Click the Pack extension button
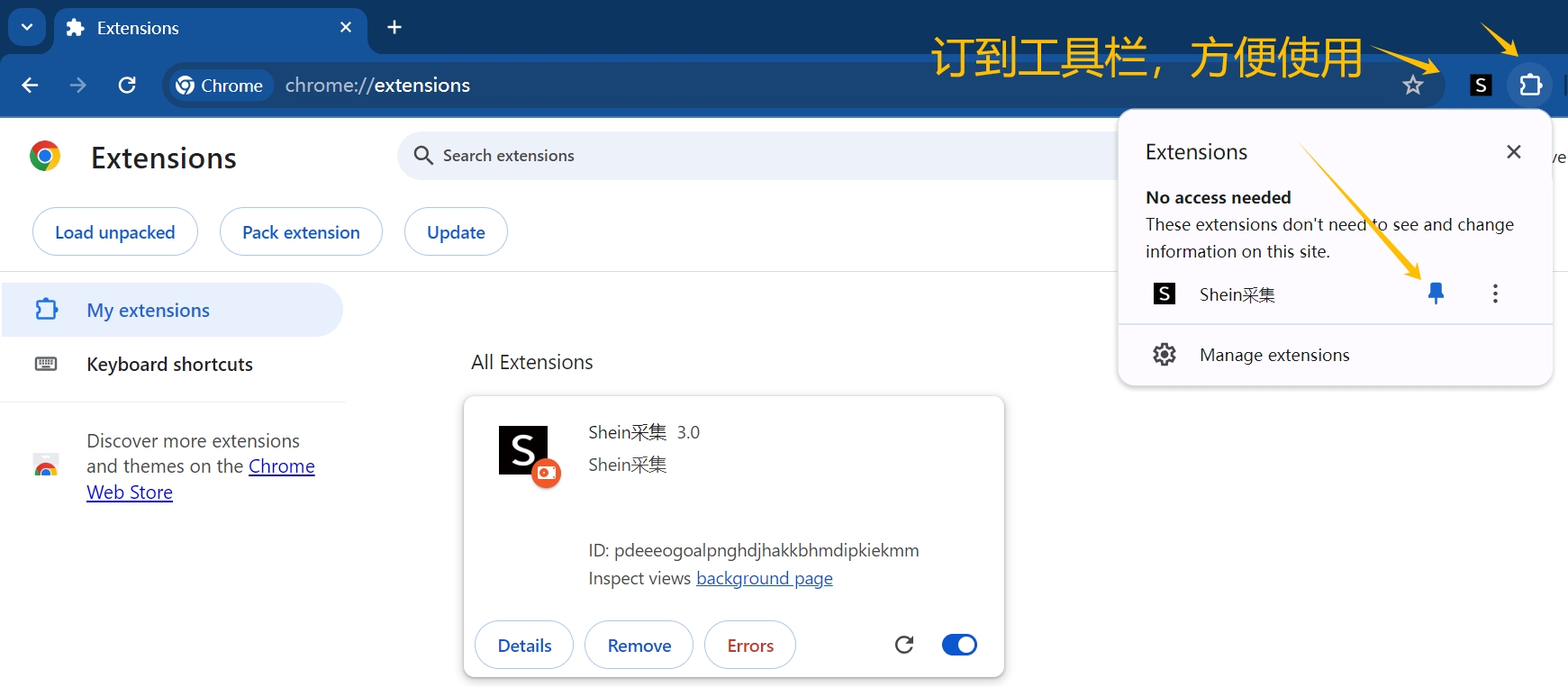The width and height of the screenshot is (1568, 687). pyautogui.click(x=301, y=232)
